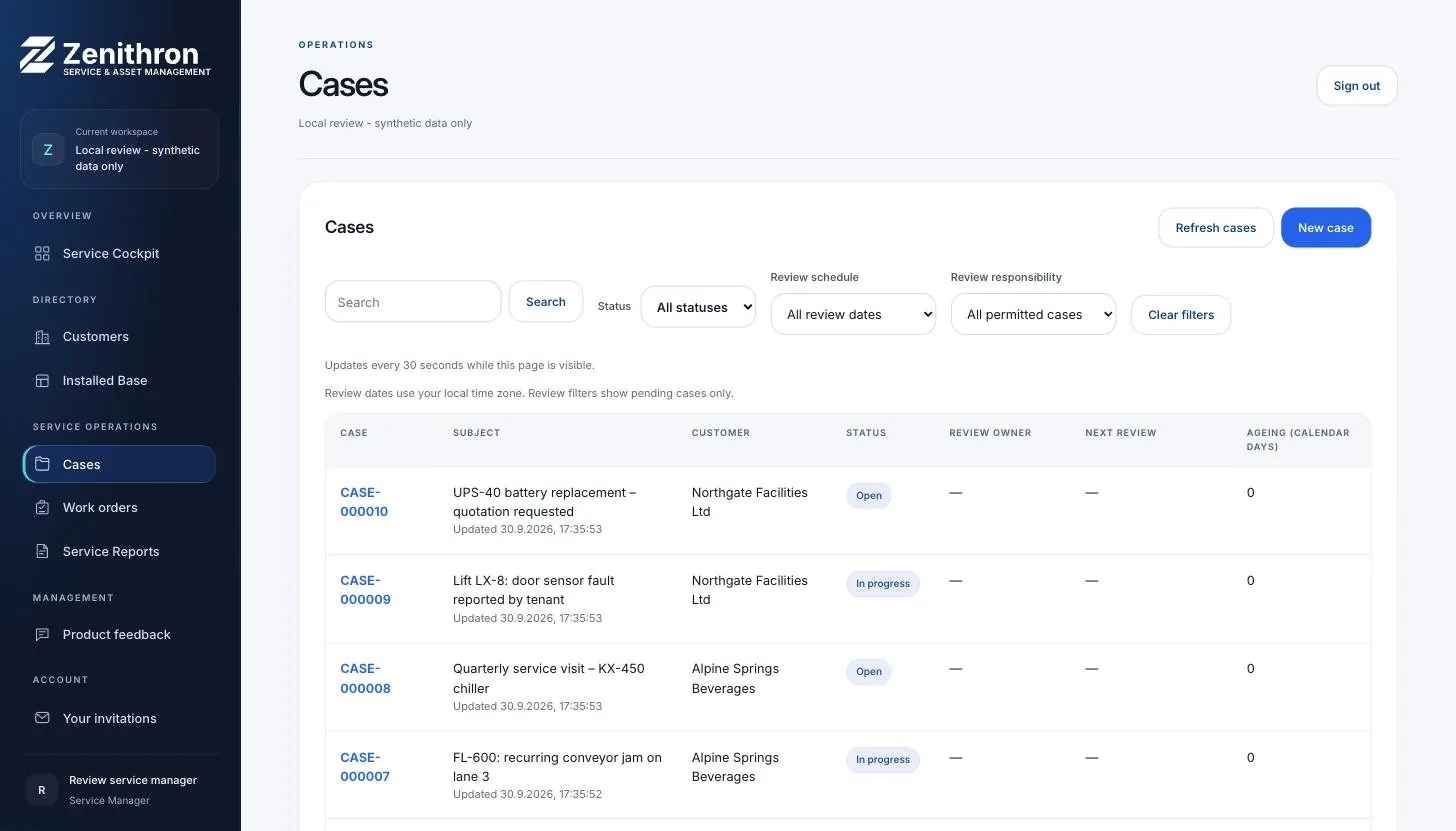Click the Customers building icon

(42, 337)
